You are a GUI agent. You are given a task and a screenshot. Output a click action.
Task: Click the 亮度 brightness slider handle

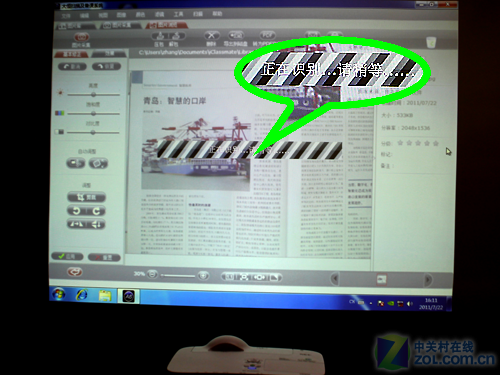(x=94, y=95)
